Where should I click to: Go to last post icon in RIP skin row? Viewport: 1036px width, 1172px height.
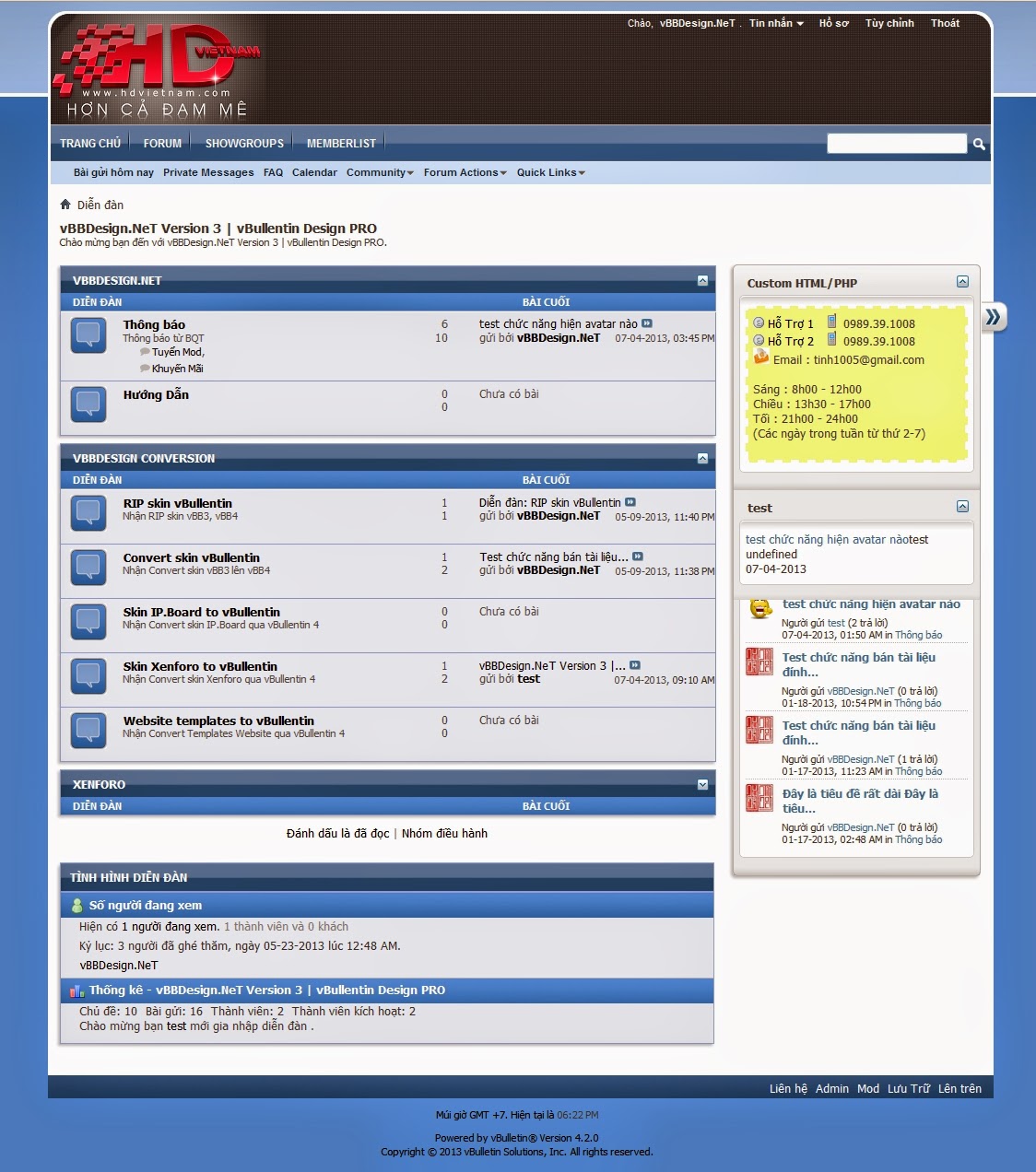click(x=630, y=502)
